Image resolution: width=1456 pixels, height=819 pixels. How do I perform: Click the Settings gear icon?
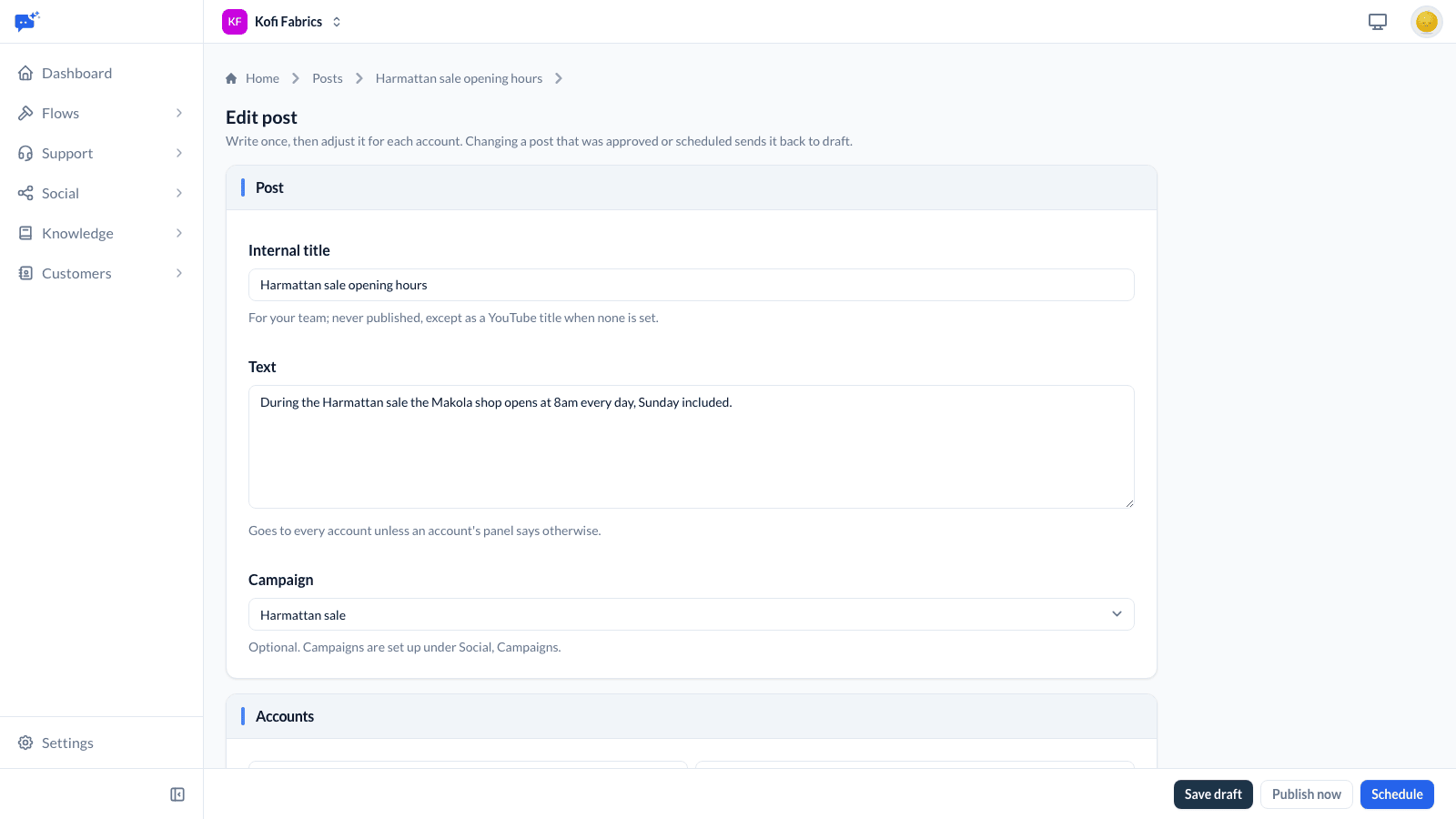point(25,743)
